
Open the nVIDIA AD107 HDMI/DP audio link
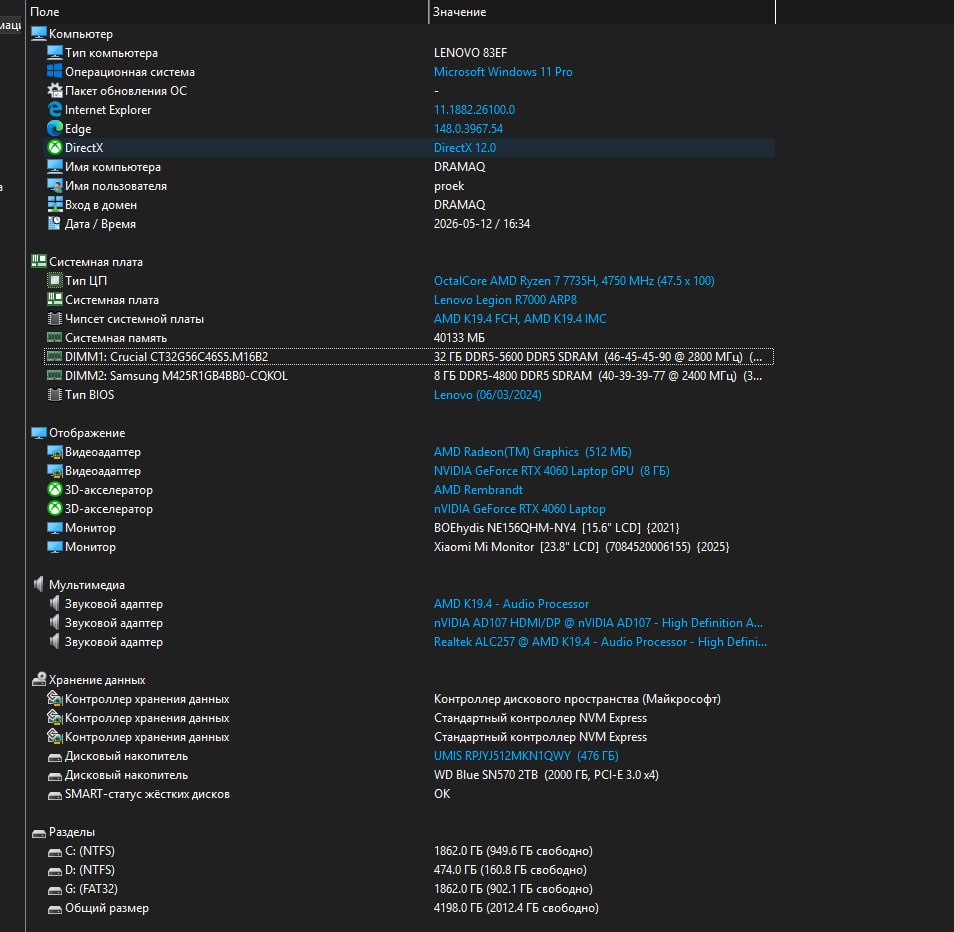click(x=598, y=622)
